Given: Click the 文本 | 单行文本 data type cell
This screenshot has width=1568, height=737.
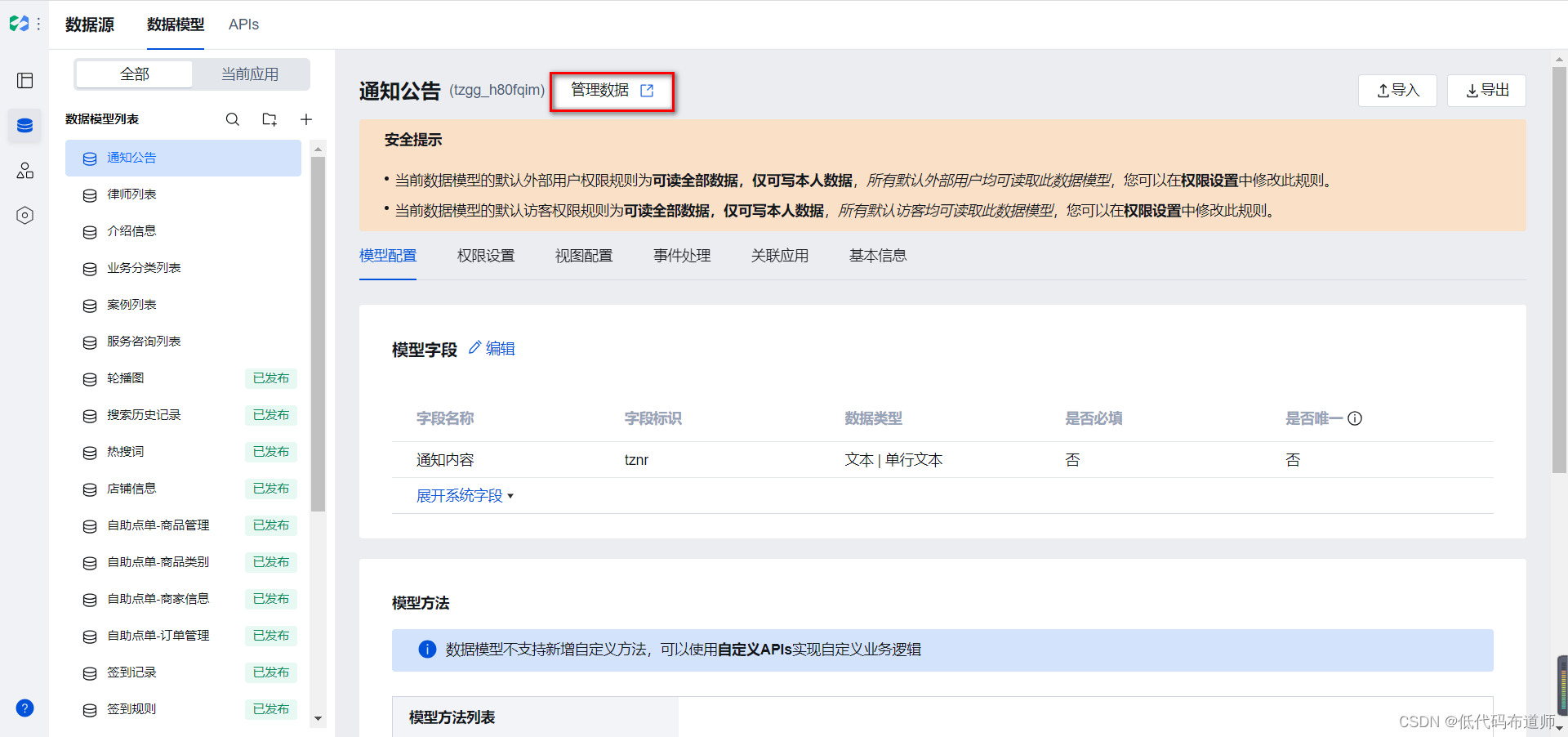Looking at the screenshot, I should (893, 460).
